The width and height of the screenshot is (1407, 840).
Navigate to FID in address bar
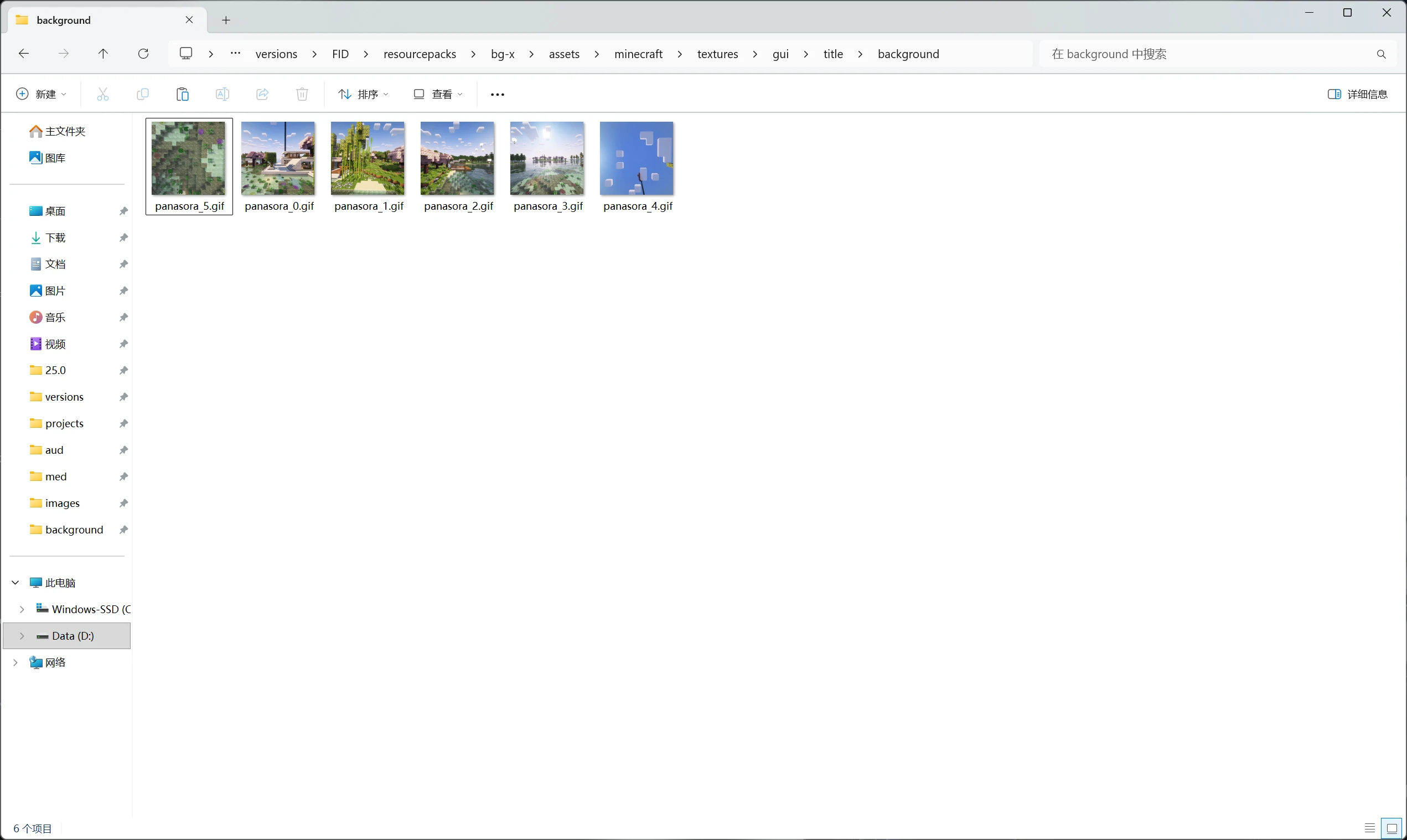click(340, 54)
